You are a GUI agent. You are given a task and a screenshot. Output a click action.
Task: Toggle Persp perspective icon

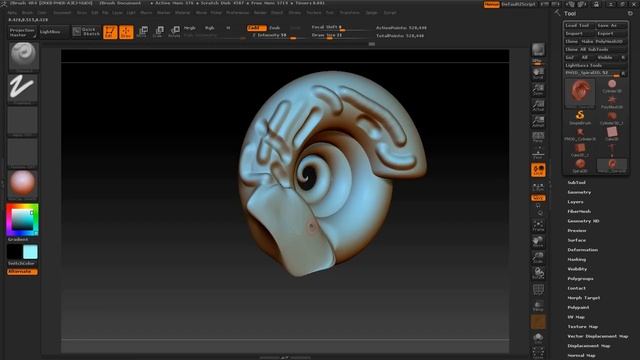[538, 138]
